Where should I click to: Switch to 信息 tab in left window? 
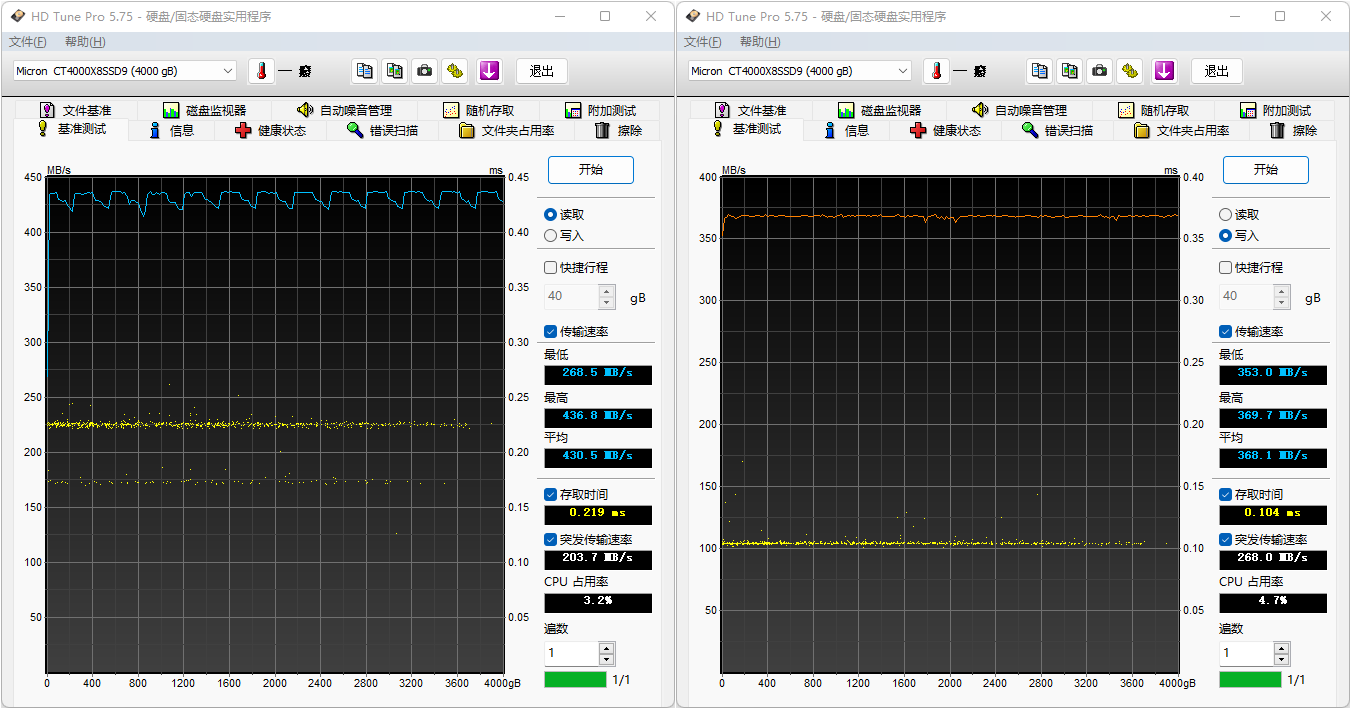tap(171, 131)
